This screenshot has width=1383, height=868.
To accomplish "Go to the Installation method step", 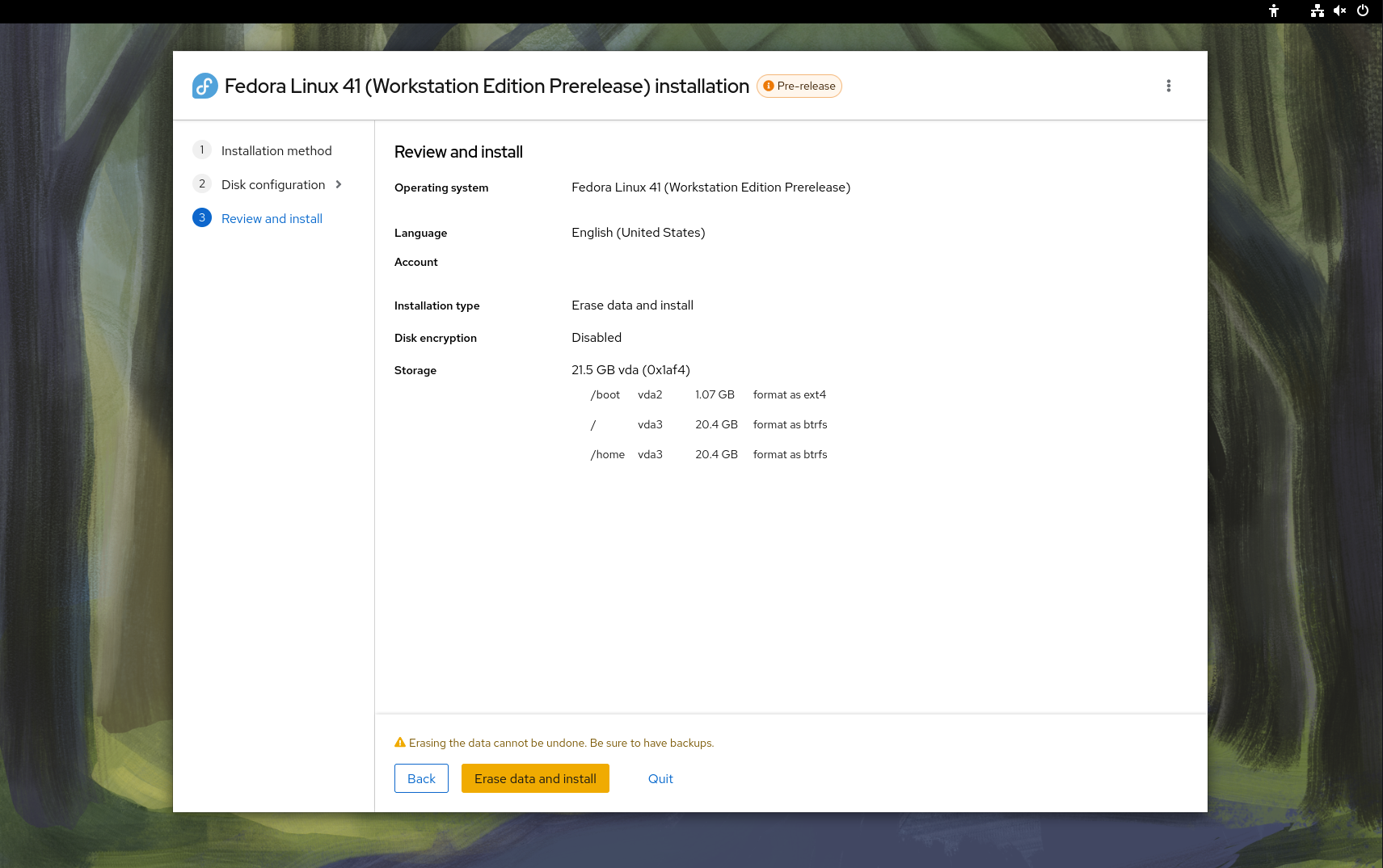I will coord(276,151).
